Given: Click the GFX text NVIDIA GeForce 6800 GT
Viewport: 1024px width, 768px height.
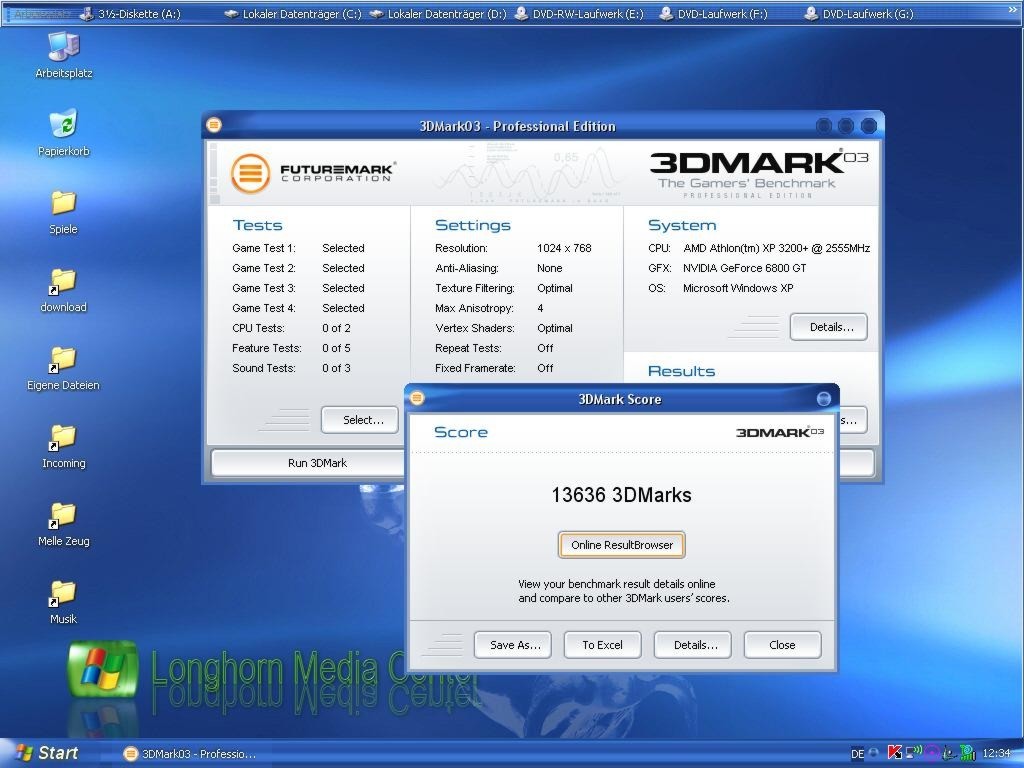Looking at the screenshot, I should click(x=744, y=268).
